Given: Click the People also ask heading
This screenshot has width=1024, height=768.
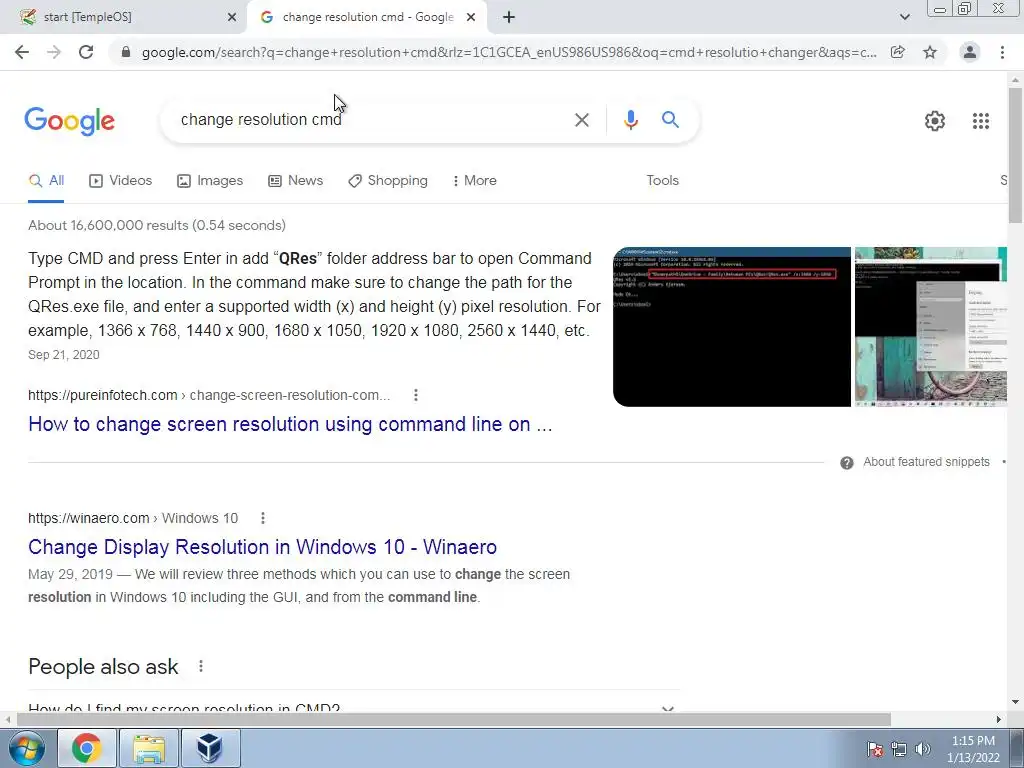Looking at the screenshot, I should pos(103,667).
